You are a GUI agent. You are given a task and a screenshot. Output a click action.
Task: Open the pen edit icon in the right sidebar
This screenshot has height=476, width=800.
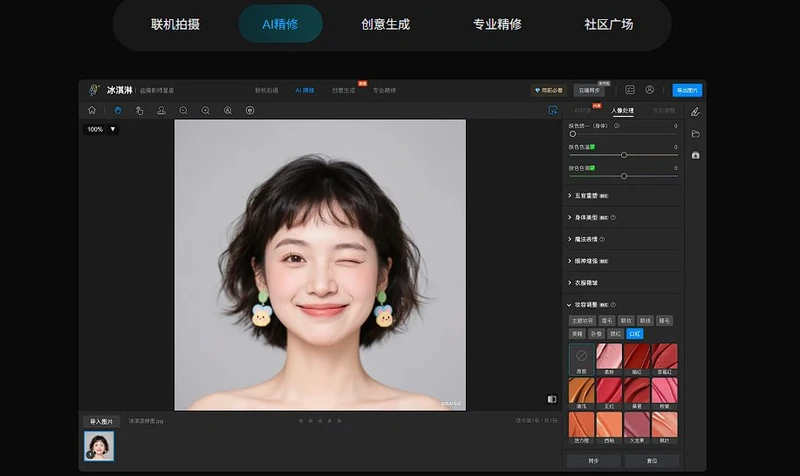pyautogui.click(x=695, y=112)
